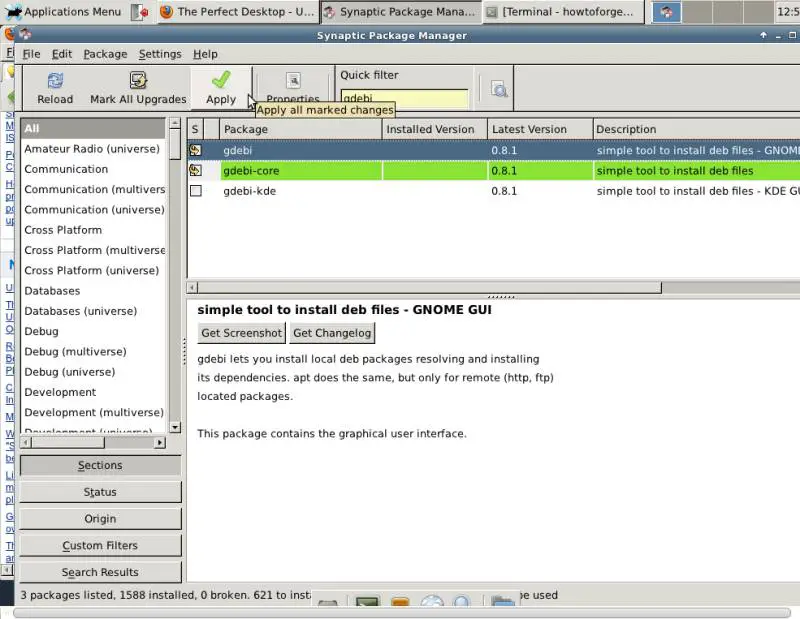Click Synaptic title bar window icon
Viewport: 800px width, 619px height.
(x=26, y=35)
